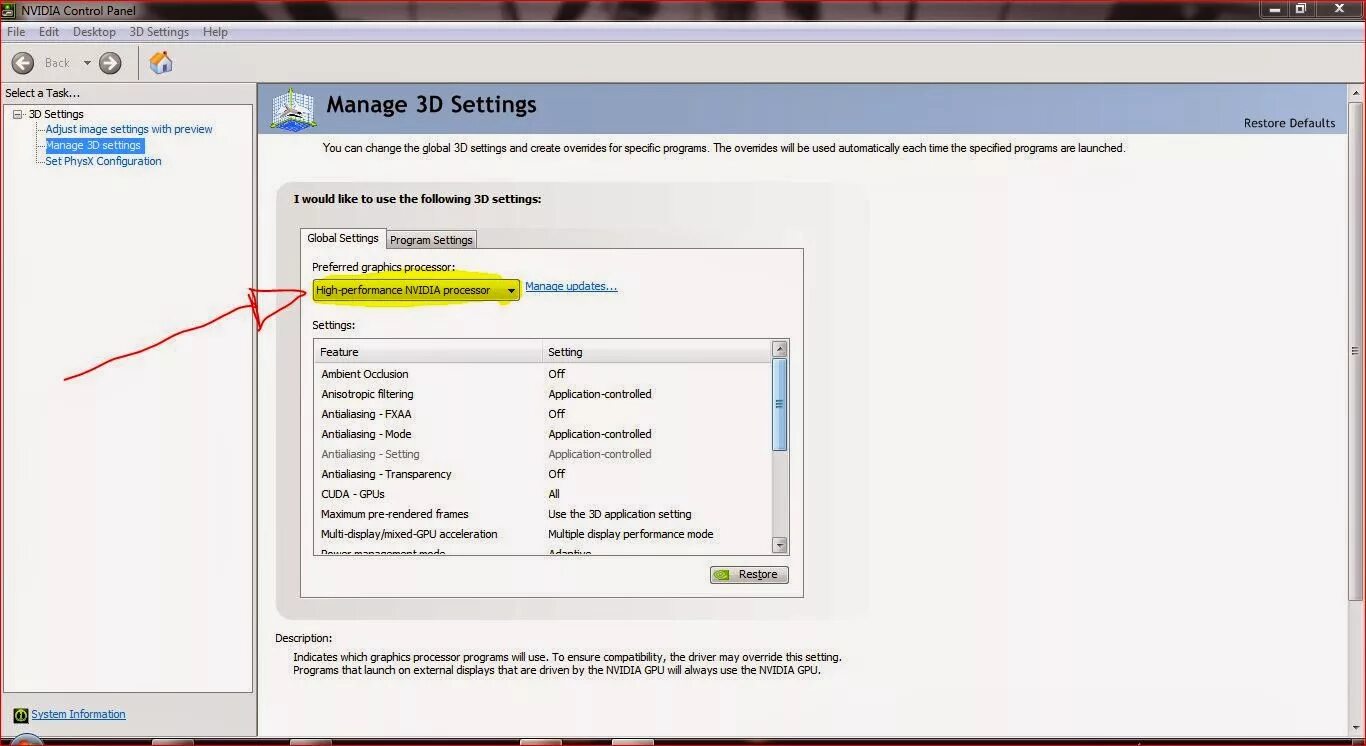Click the Manage updates link
This screenshot has height=746, width=1366.
(571, 286)
